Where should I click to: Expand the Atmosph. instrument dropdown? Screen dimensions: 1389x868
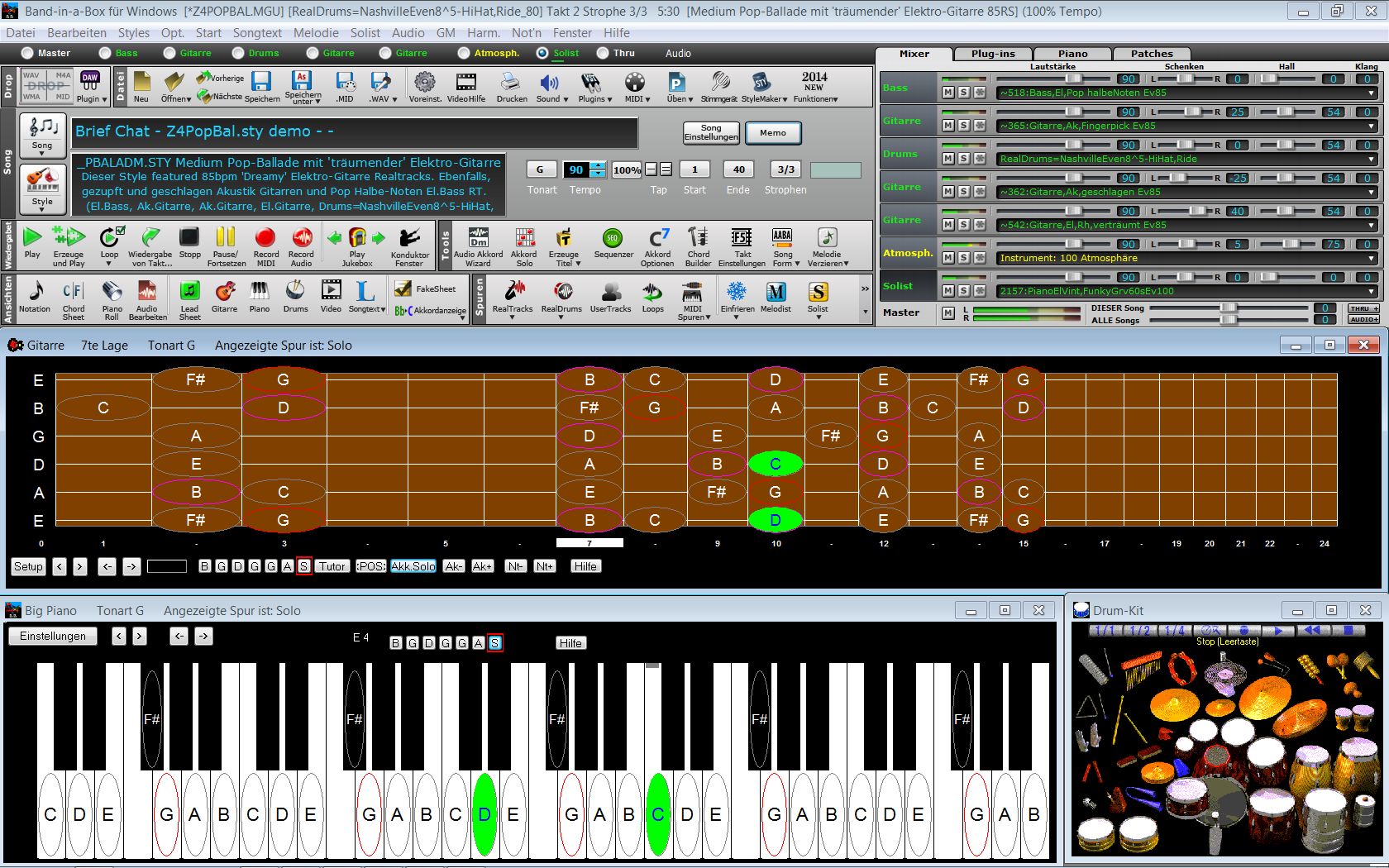point(1372,258)
